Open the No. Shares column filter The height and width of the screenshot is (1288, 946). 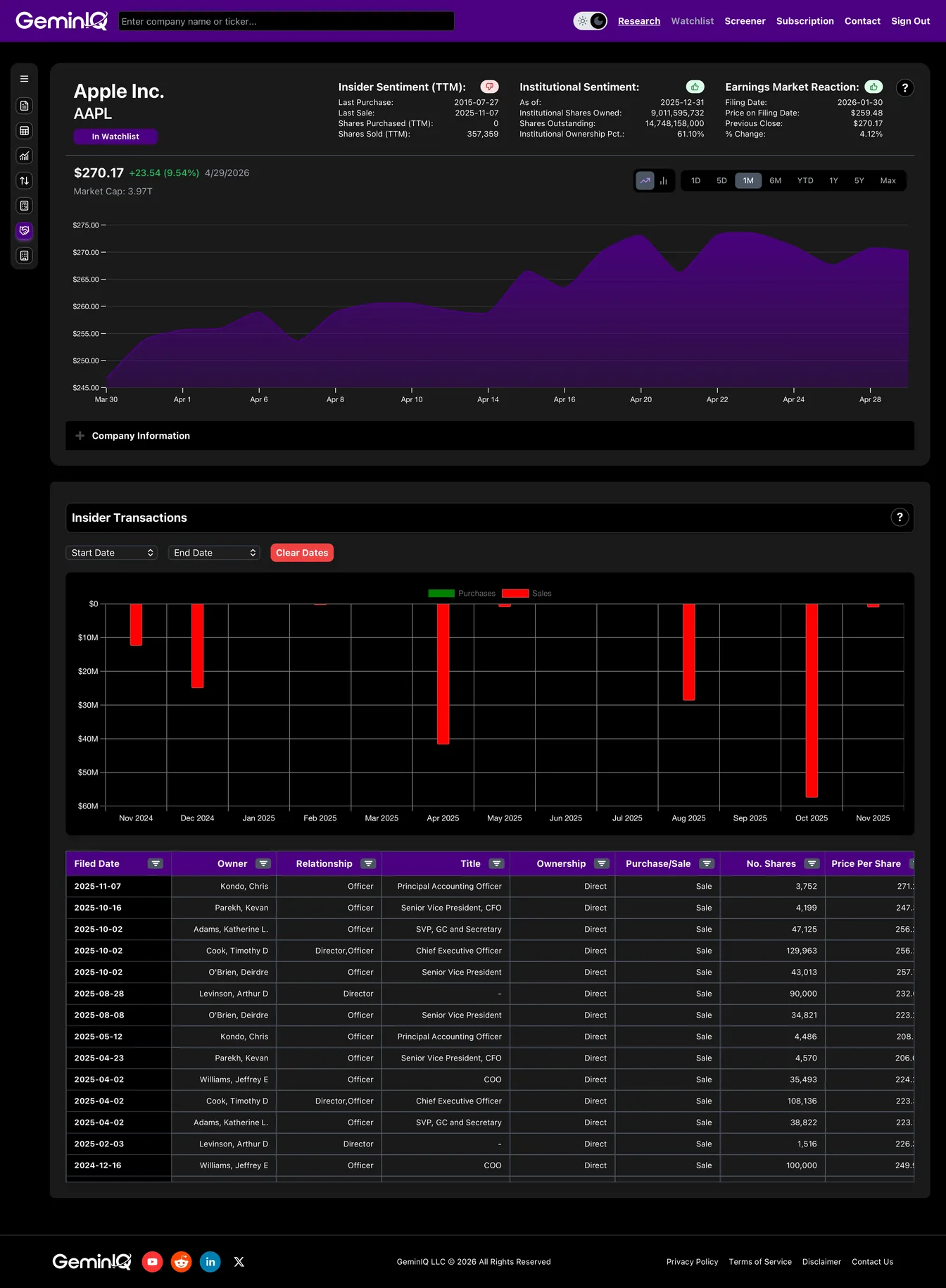click(812, 864)
